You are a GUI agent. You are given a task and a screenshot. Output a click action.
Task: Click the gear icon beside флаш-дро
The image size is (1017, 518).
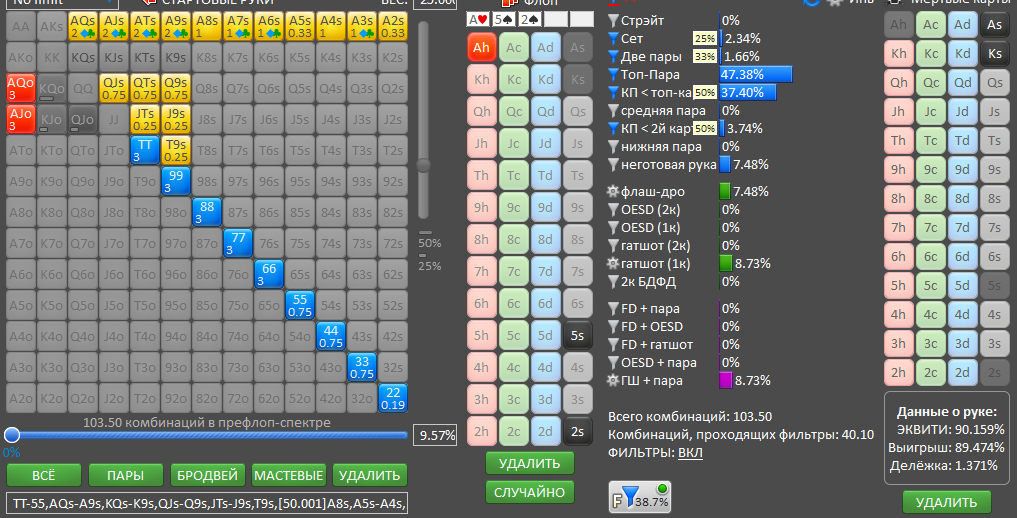[614, 191]
